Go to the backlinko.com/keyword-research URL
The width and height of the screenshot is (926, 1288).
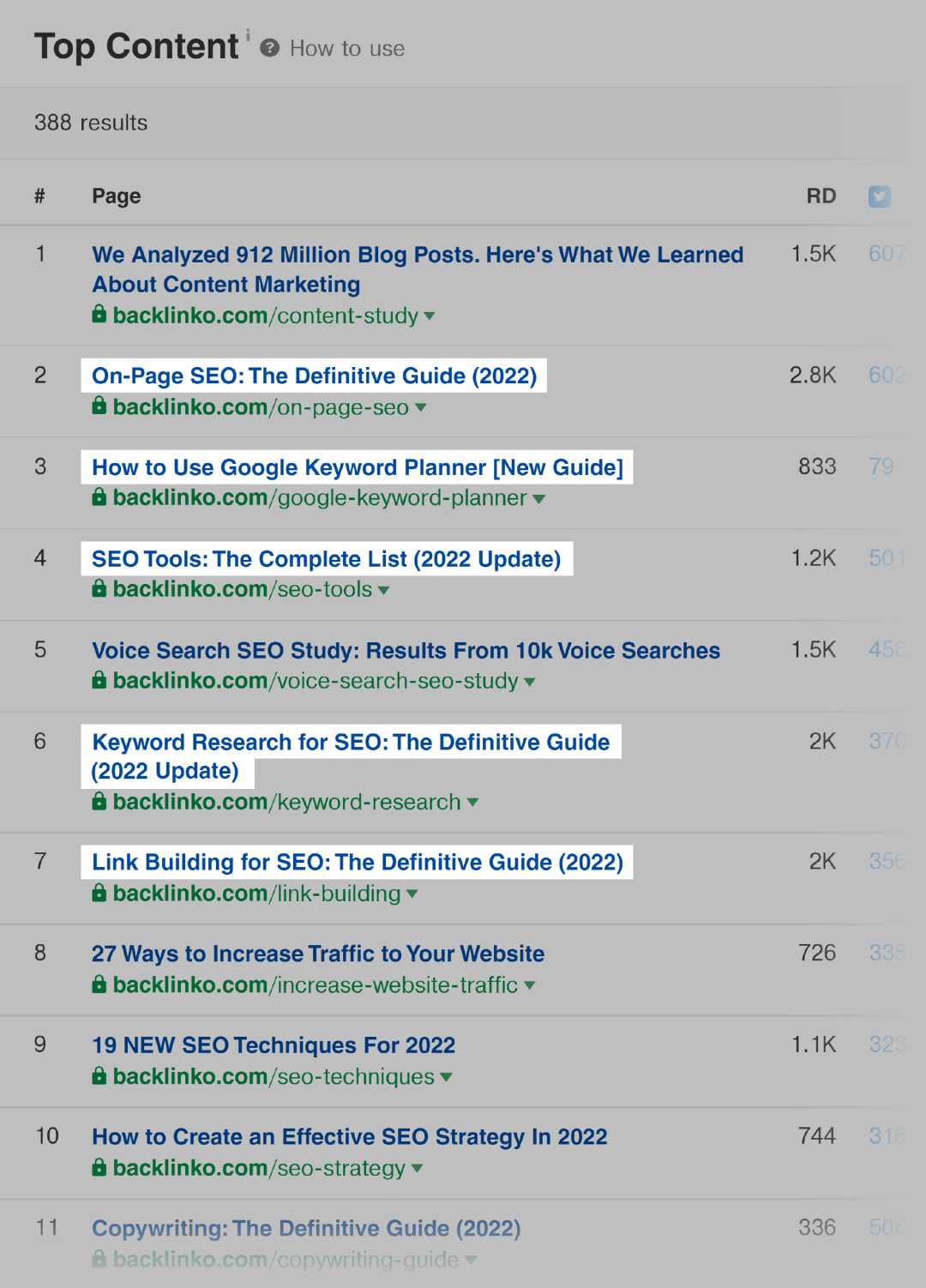(x=287, y=803)
